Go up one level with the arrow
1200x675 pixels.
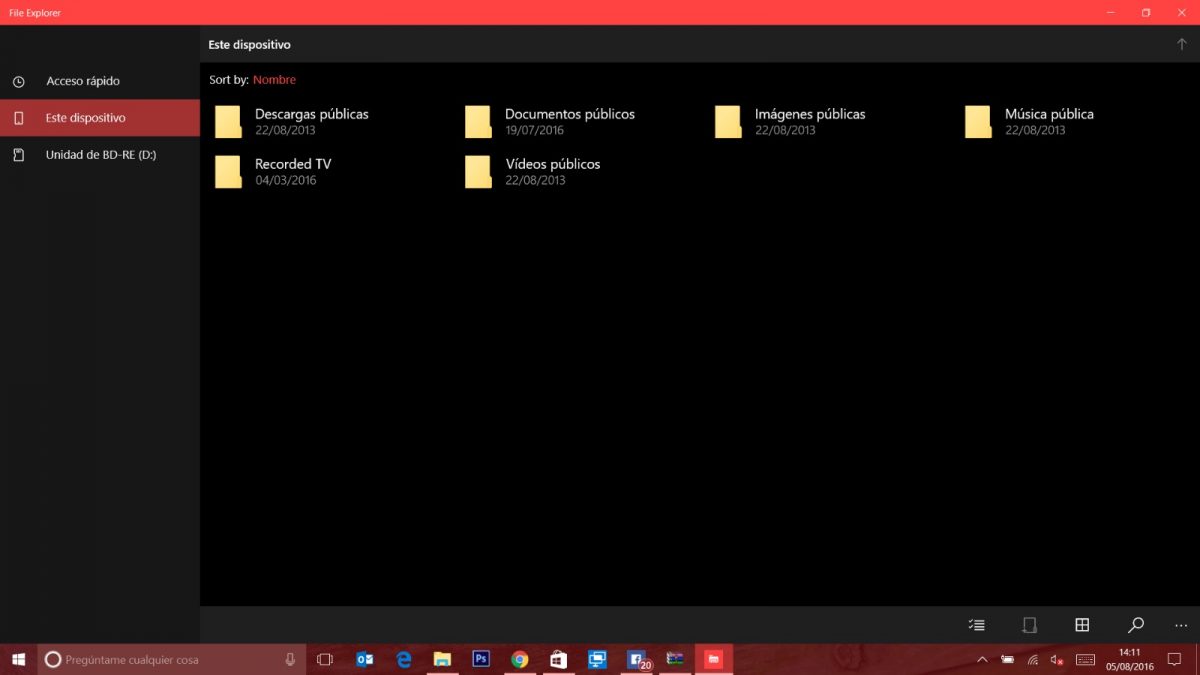point(1181,44)
